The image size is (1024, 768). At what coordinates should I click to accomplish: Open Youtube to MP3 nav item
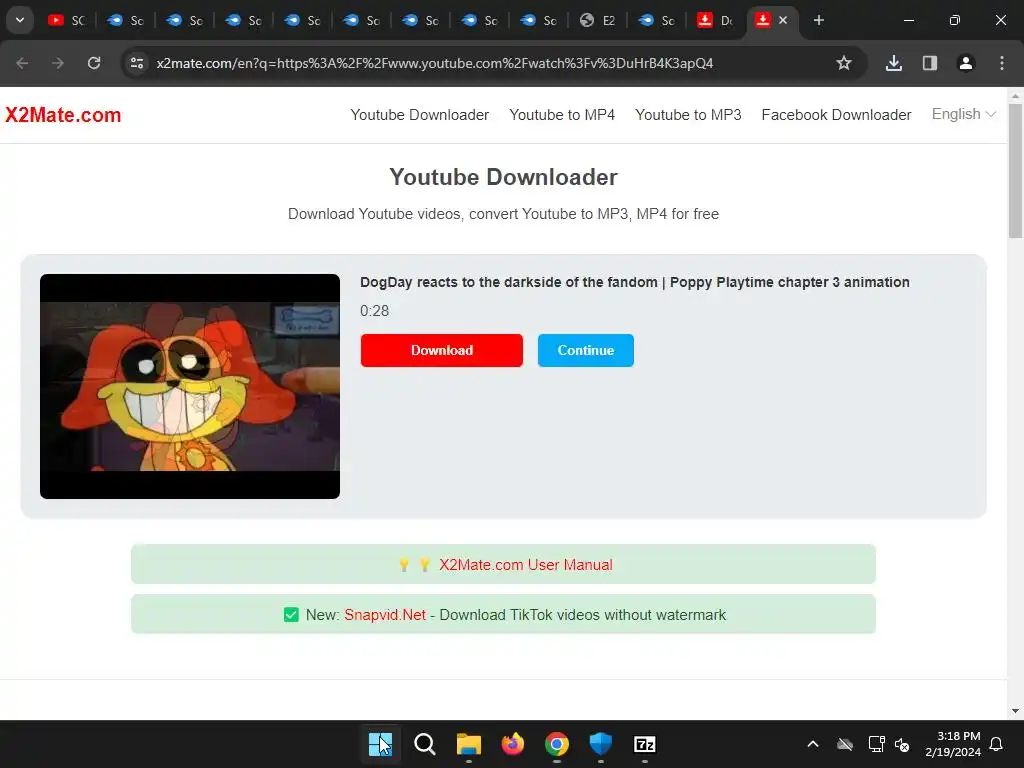[688, 115]
